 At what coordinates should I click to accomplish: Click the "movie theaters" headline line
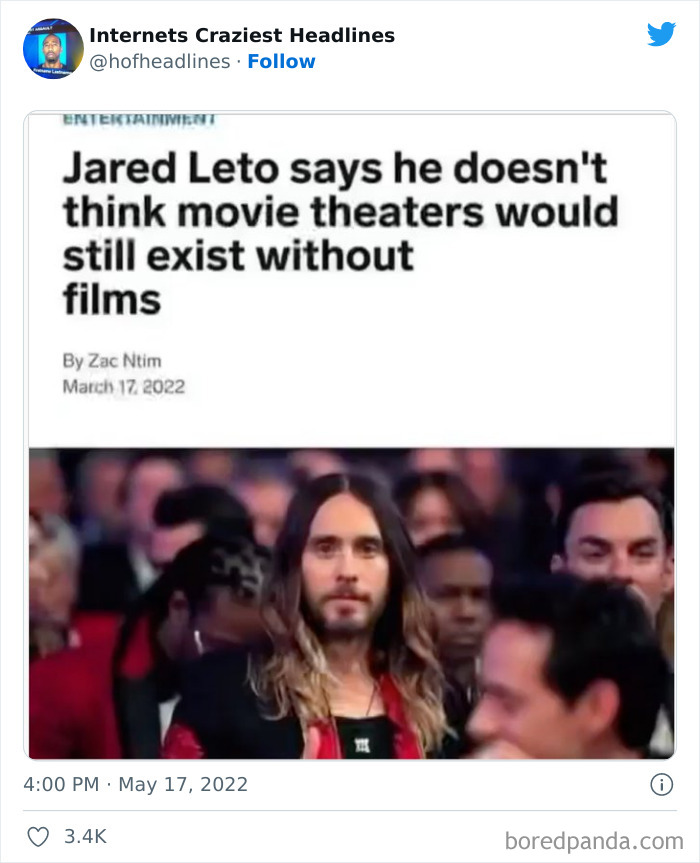click(x=340, y=212)
